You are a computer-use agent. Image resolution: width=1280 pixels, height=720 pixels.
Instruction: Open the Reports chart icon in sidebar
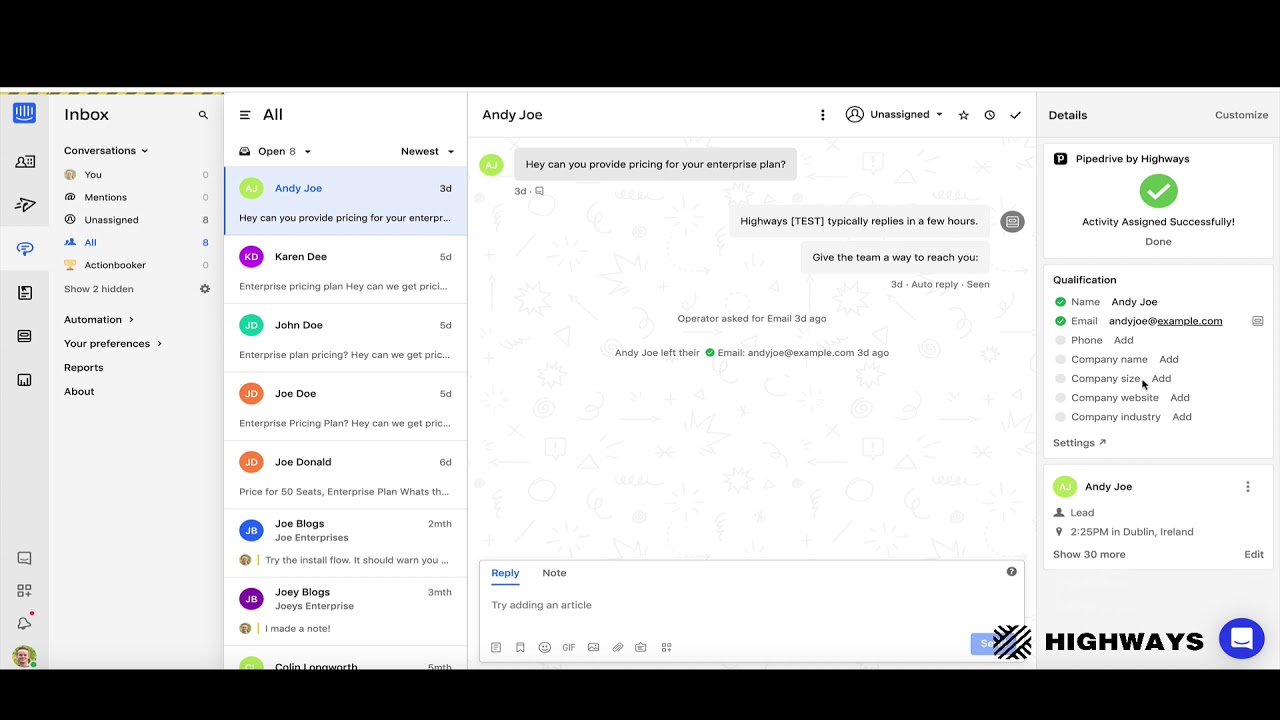(25, 380)
